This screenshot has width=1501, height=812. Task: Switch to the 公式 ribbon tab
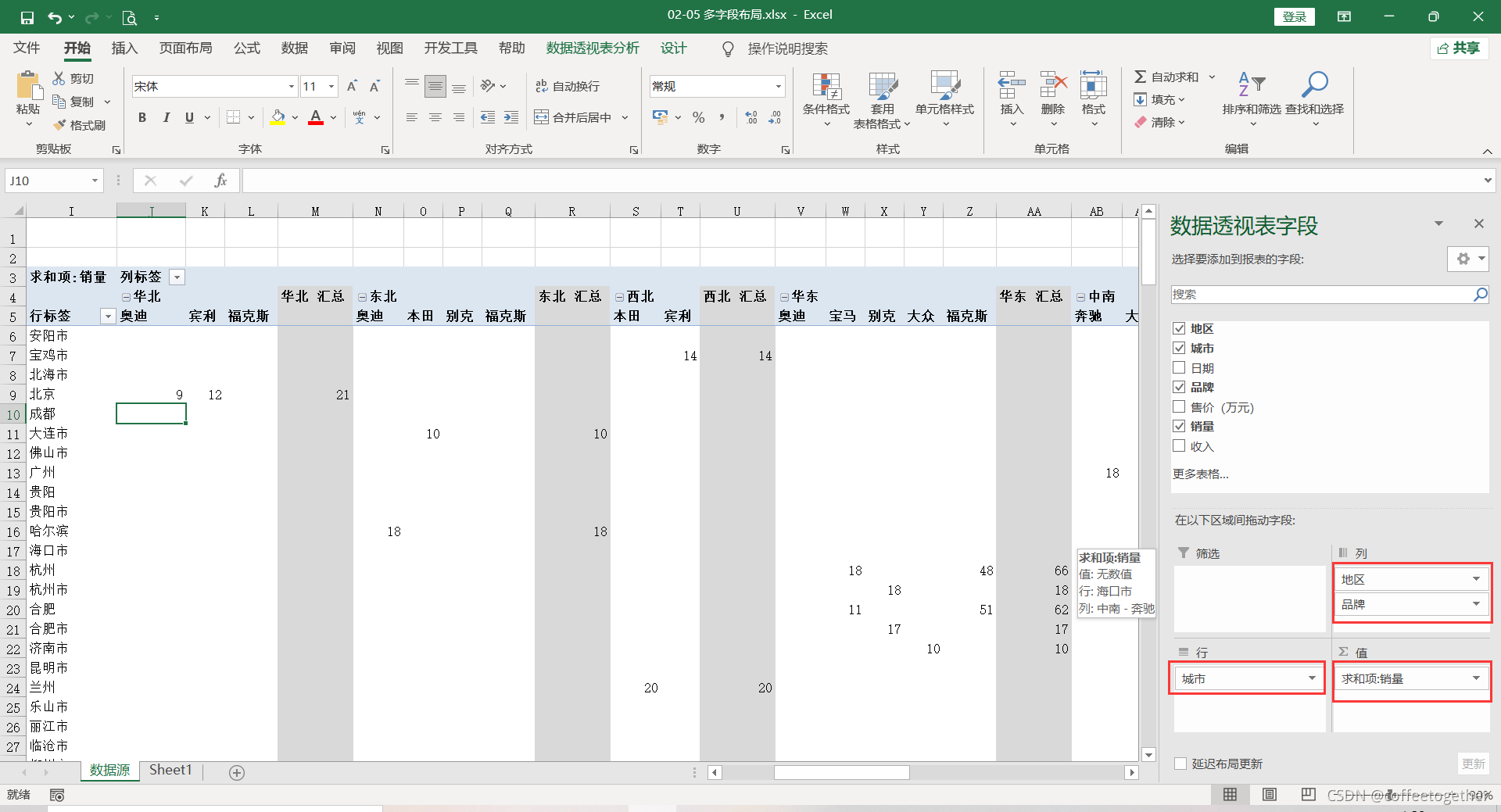(x=247, y=48)
